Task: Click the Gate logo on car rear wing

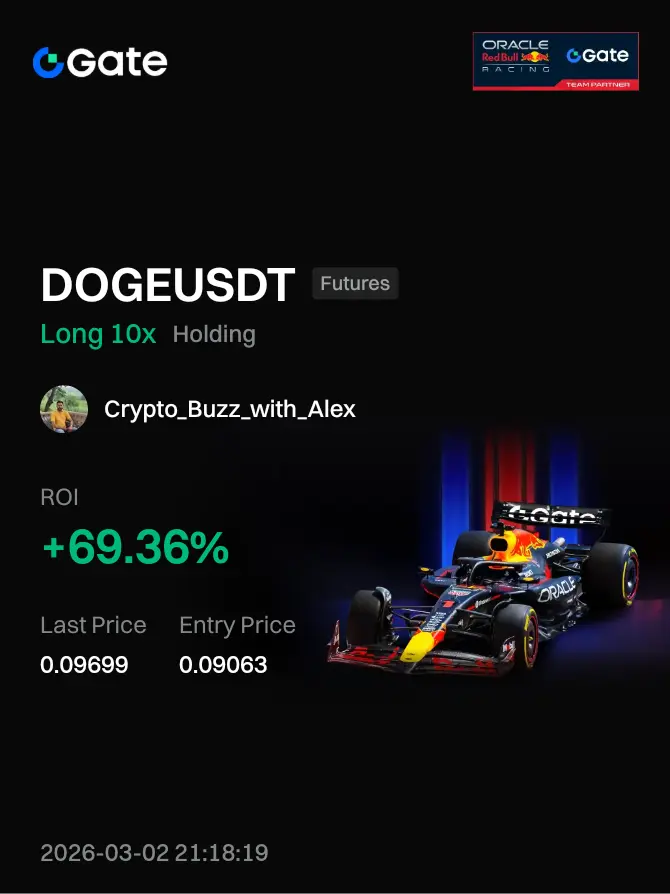Action: click(x=551, y=515)
